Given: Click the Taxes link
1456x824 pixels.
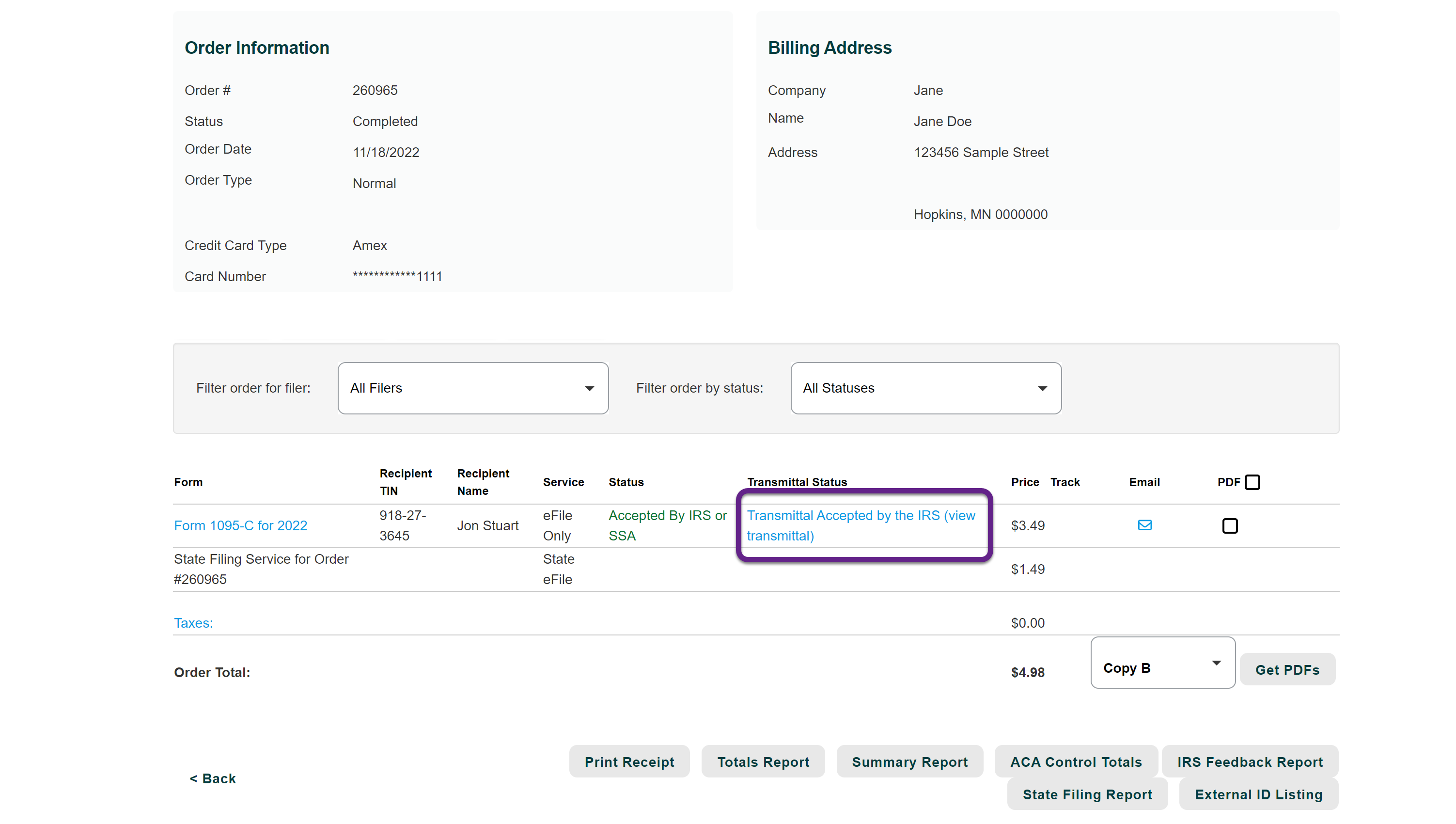Looking at the screenshot, I should tap(193, 623).
